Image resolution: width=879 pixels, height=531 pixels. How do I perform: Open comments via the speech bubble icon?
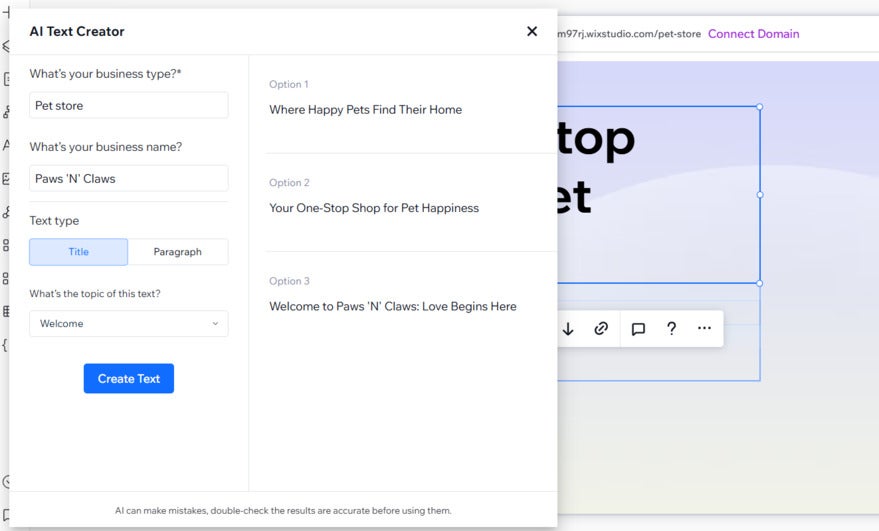pos(638,329)
